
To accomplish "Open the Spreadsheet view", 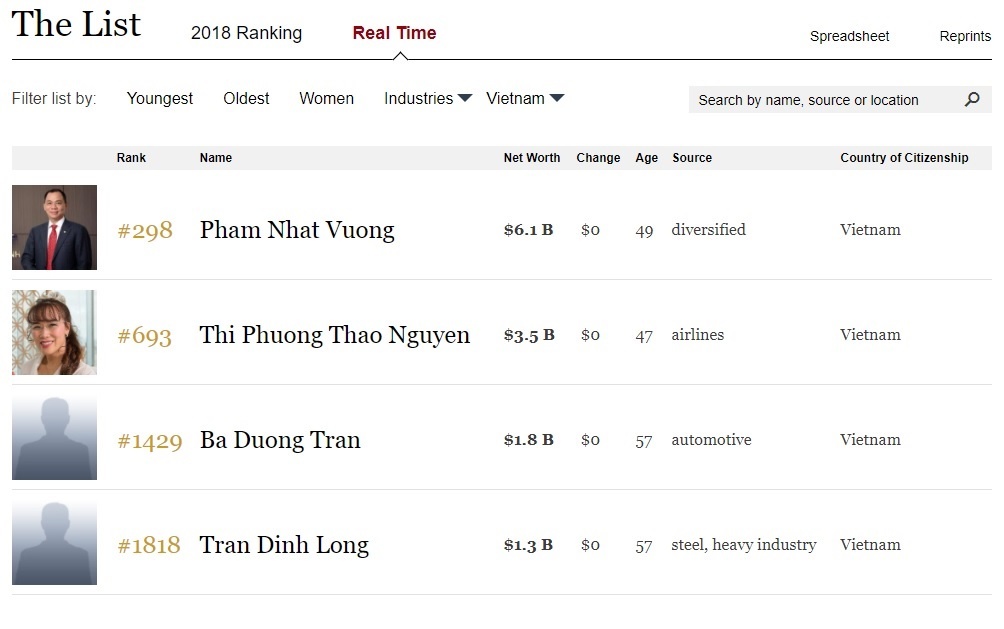I will [849, 36].
